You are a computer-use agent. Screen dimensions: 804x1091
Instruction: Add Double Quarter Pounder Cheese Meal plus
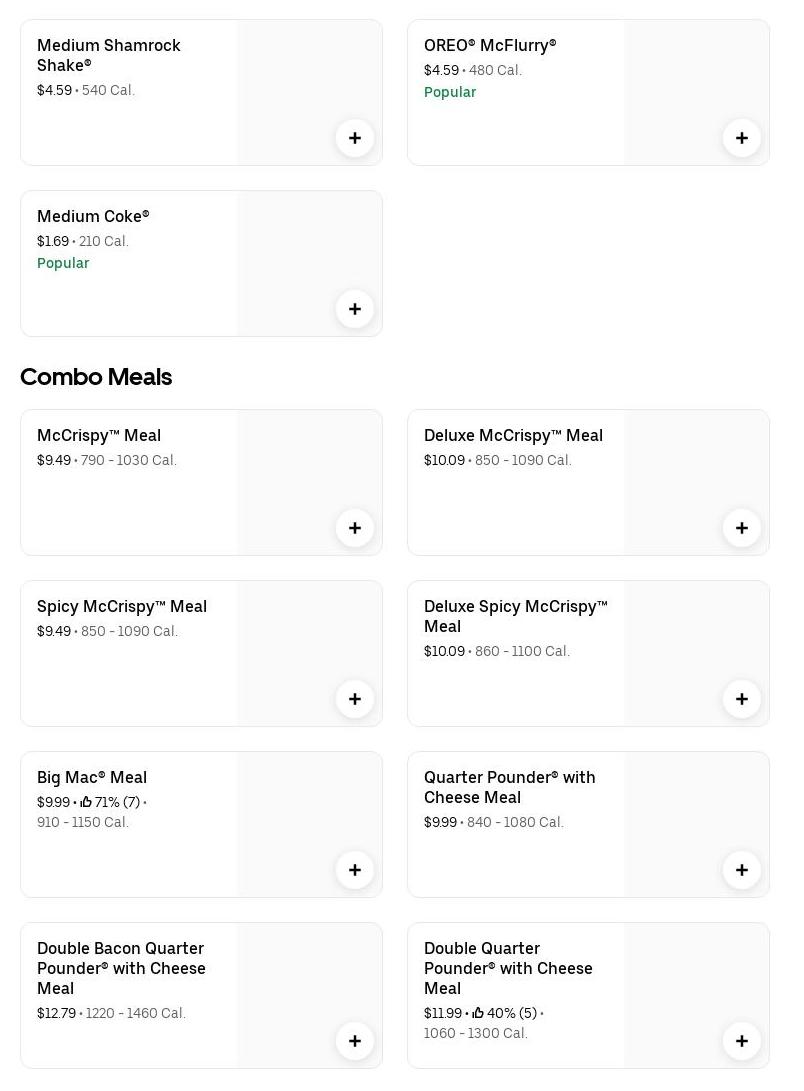742,1041
